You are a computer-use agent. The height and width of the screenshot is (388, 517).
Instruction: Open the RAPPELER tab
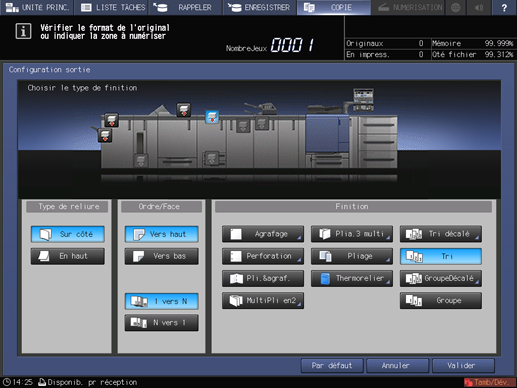pyautogui.click(x=186, y=7)
